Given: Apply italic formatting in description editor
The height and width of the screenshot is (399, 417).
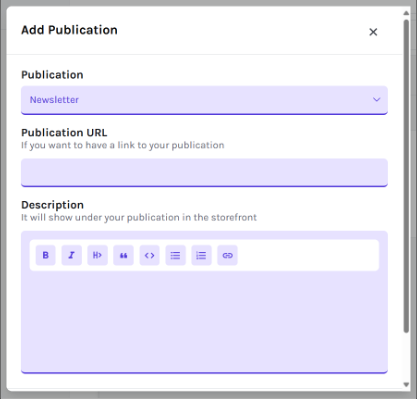Looking at the screenshot, I should click(x=71, y=255).
